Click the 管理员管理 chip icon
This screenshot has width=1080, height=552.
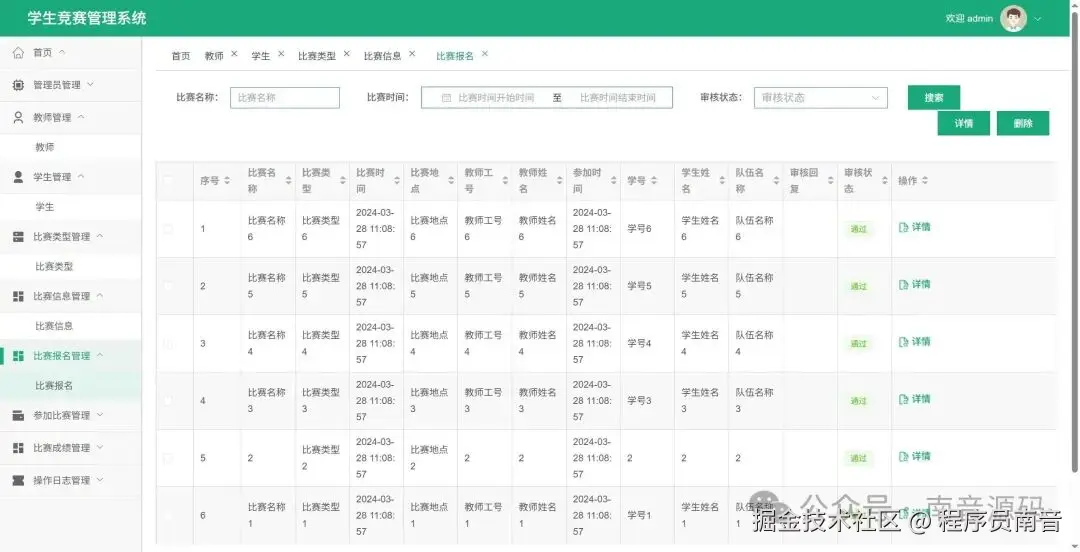pyautogui.click(x=19, y=85)
